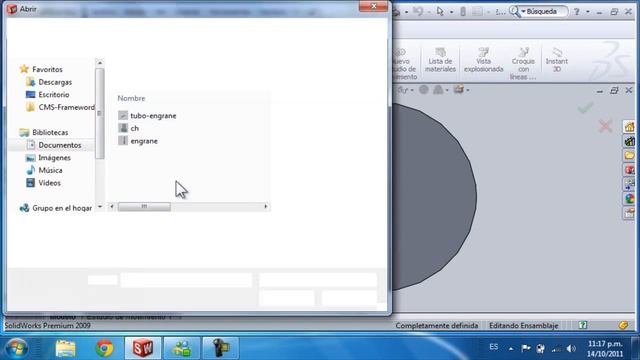The height and width of the screenshot is (360, 640).
Task: Select Grupo en el hogar
Action: click(56, 208)
